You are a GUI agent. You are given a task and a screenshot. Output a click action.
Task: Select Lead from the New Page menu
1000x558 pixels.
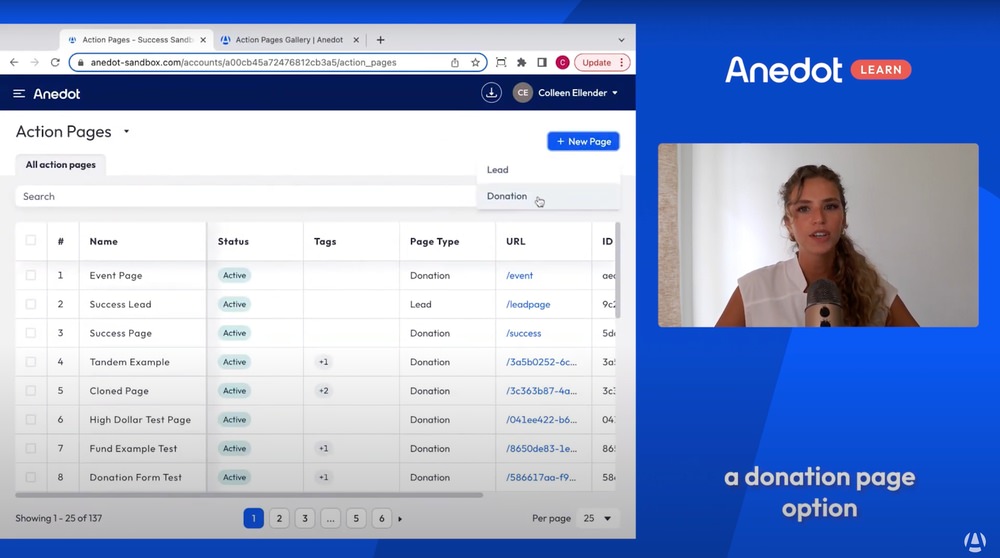[x=548, y=170]
